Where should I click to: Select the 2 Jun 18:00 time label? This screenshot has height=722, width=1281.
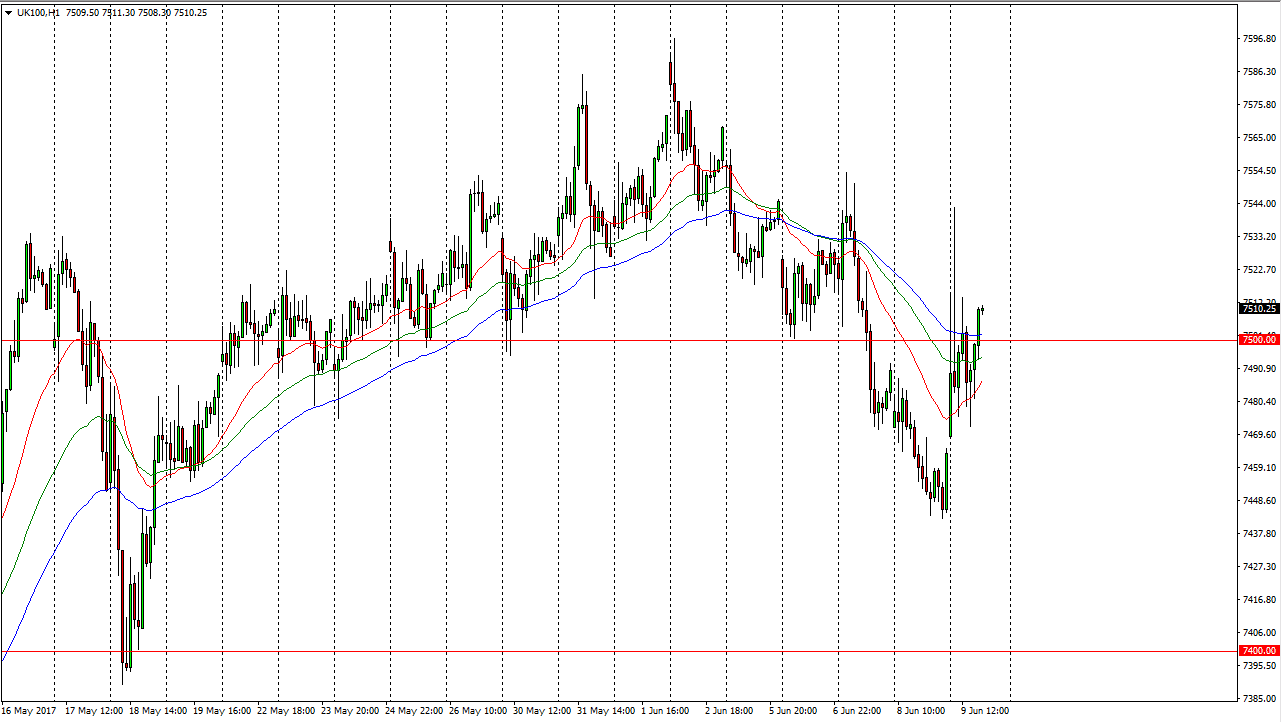tap(731, 711)
